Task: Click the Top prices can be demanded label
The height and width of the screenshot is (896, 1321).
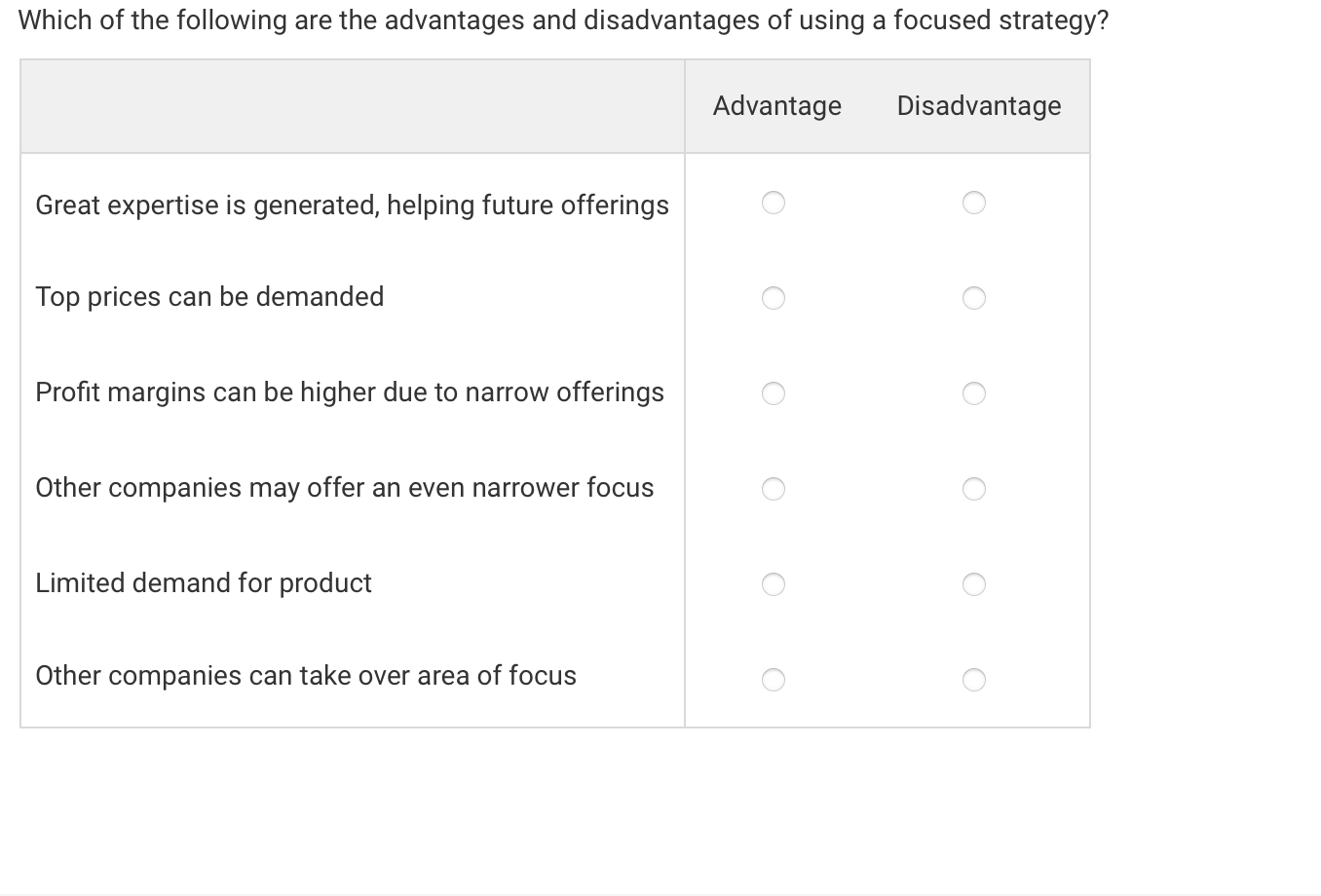Action: (209, 297)
